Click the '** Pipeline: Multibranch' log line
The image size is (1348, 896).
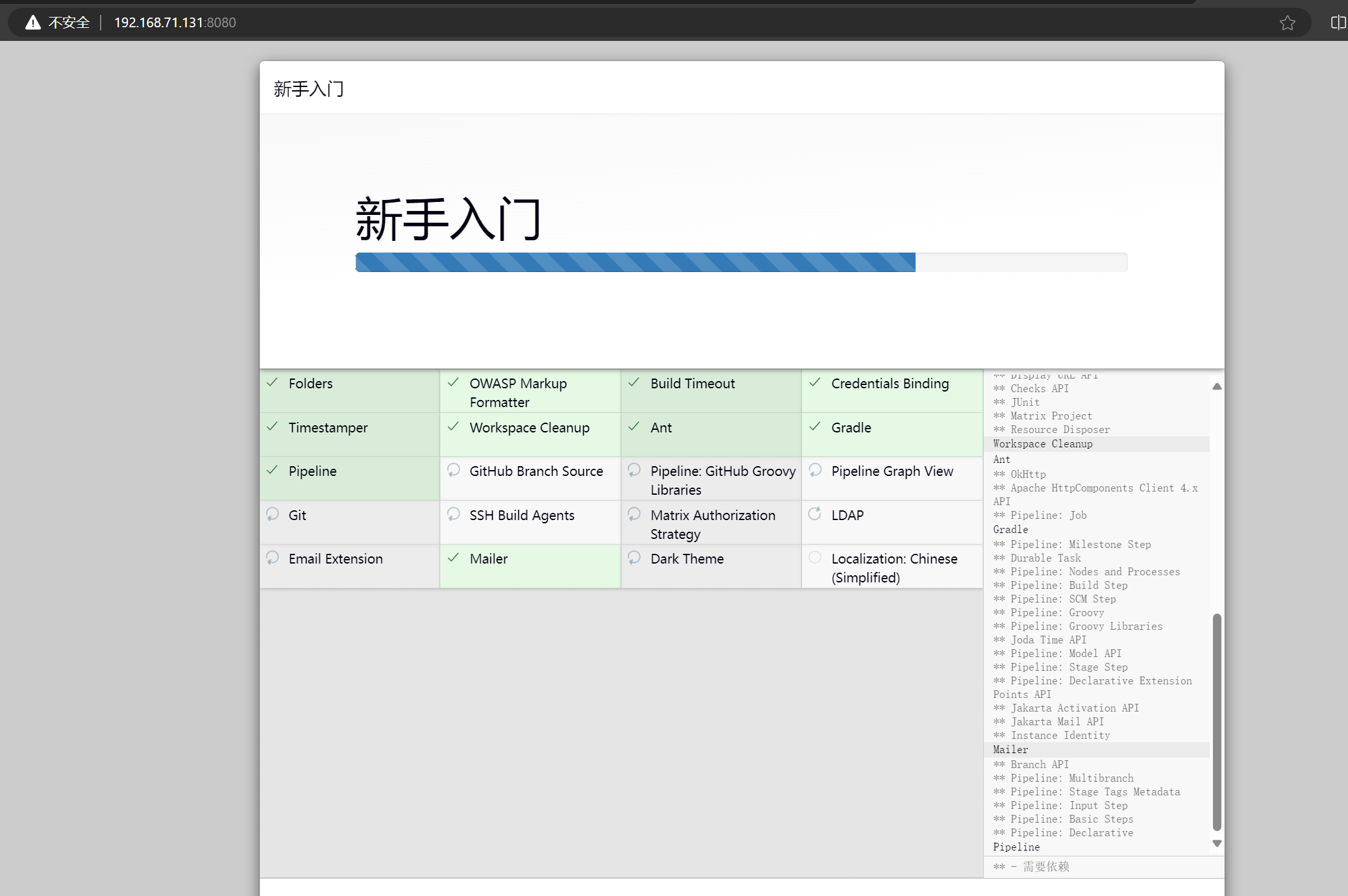pos(1064,778)
